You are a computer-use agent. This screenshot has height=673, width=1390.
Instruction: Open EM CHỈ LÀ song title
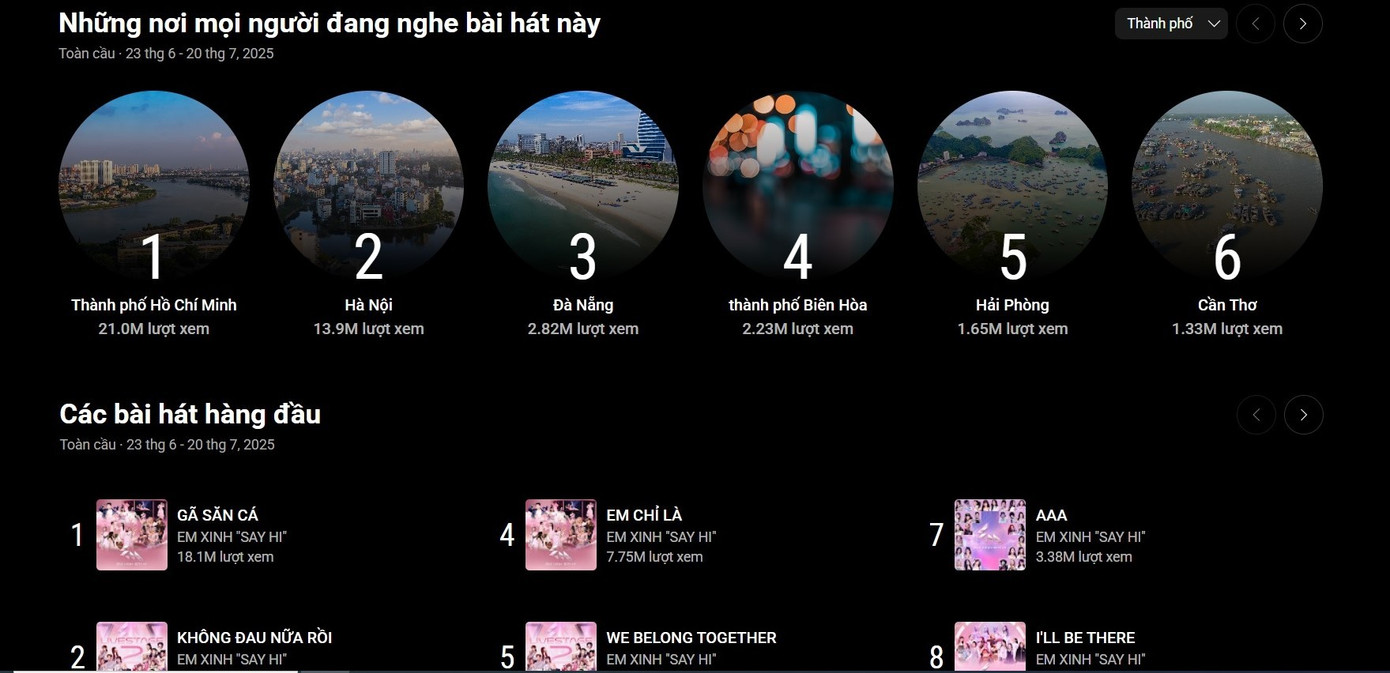(x=644, y=515)
